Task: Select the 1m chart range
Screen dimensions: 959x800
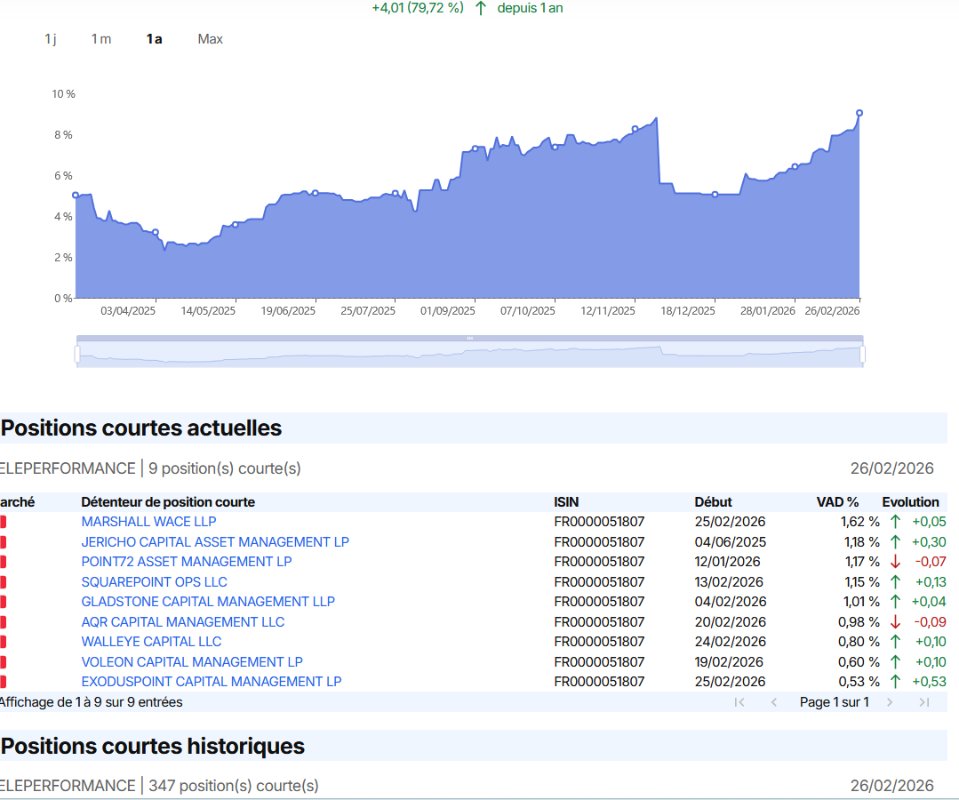Action: point(101,39)
